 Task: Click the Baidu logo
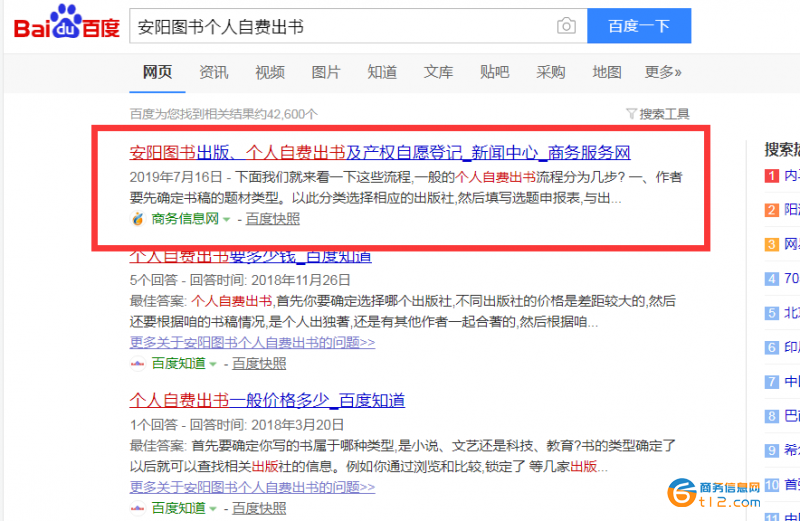pyautogui.click(x=67, y=22)
